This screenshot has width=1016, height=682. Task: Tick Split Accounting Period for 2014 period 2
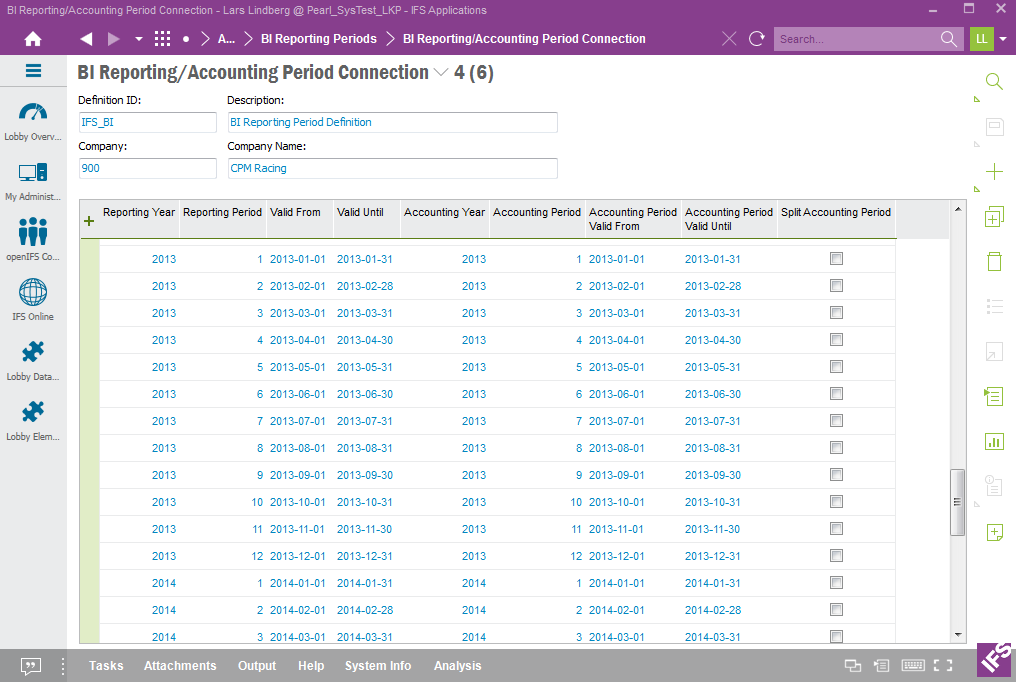[x=837, y=610]
